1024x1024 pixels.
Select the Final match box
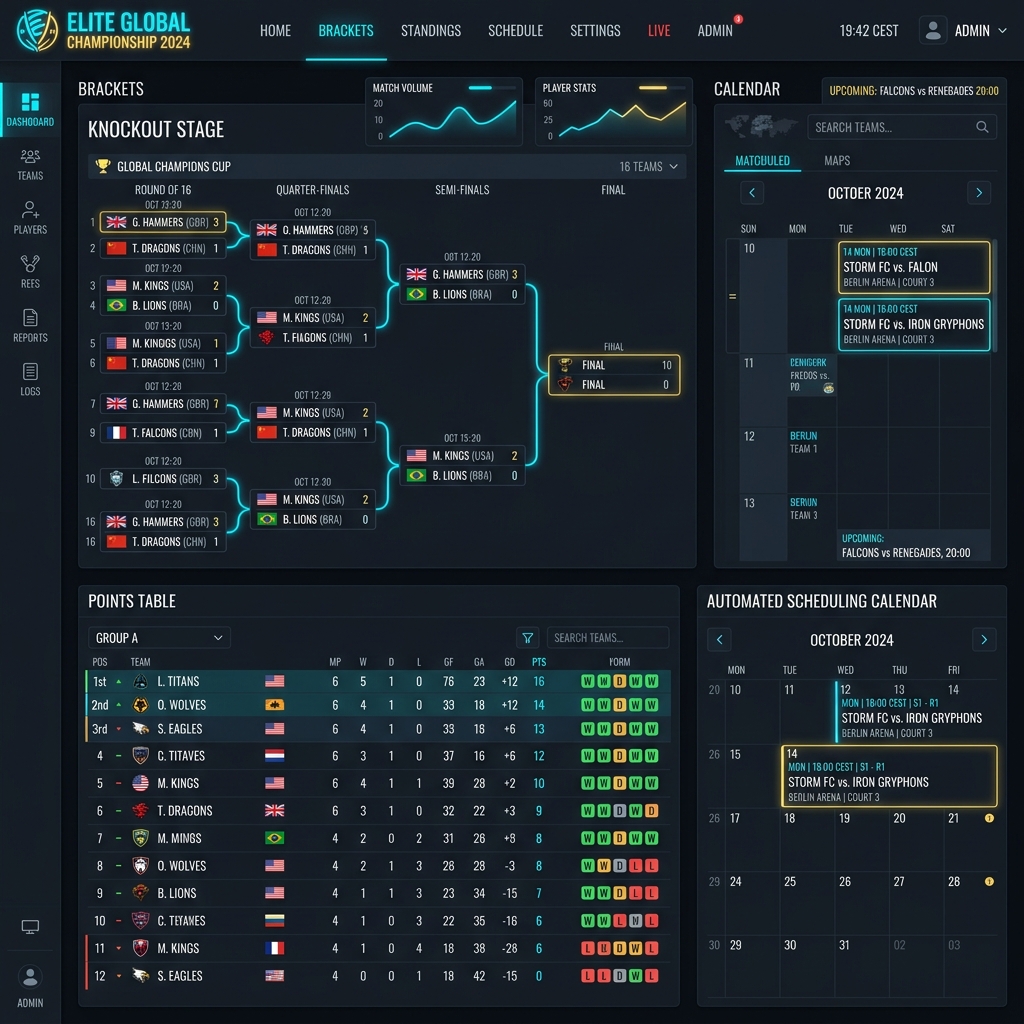tap(614, 375)
